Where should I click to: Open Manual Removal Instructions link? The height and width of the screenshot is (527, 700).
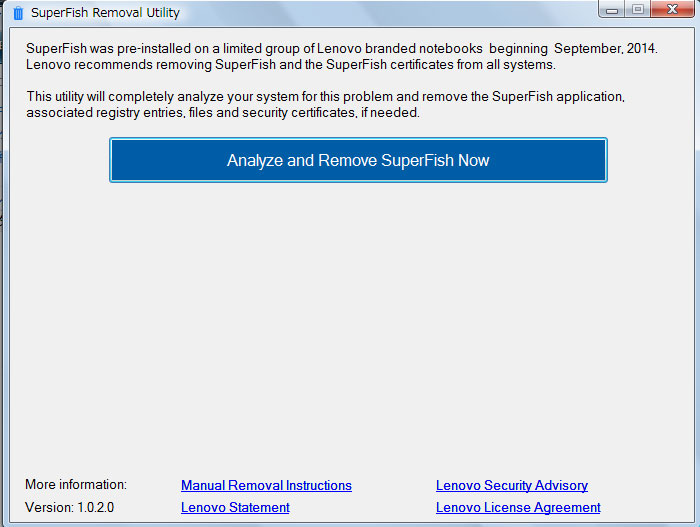[x=266, y=485]
